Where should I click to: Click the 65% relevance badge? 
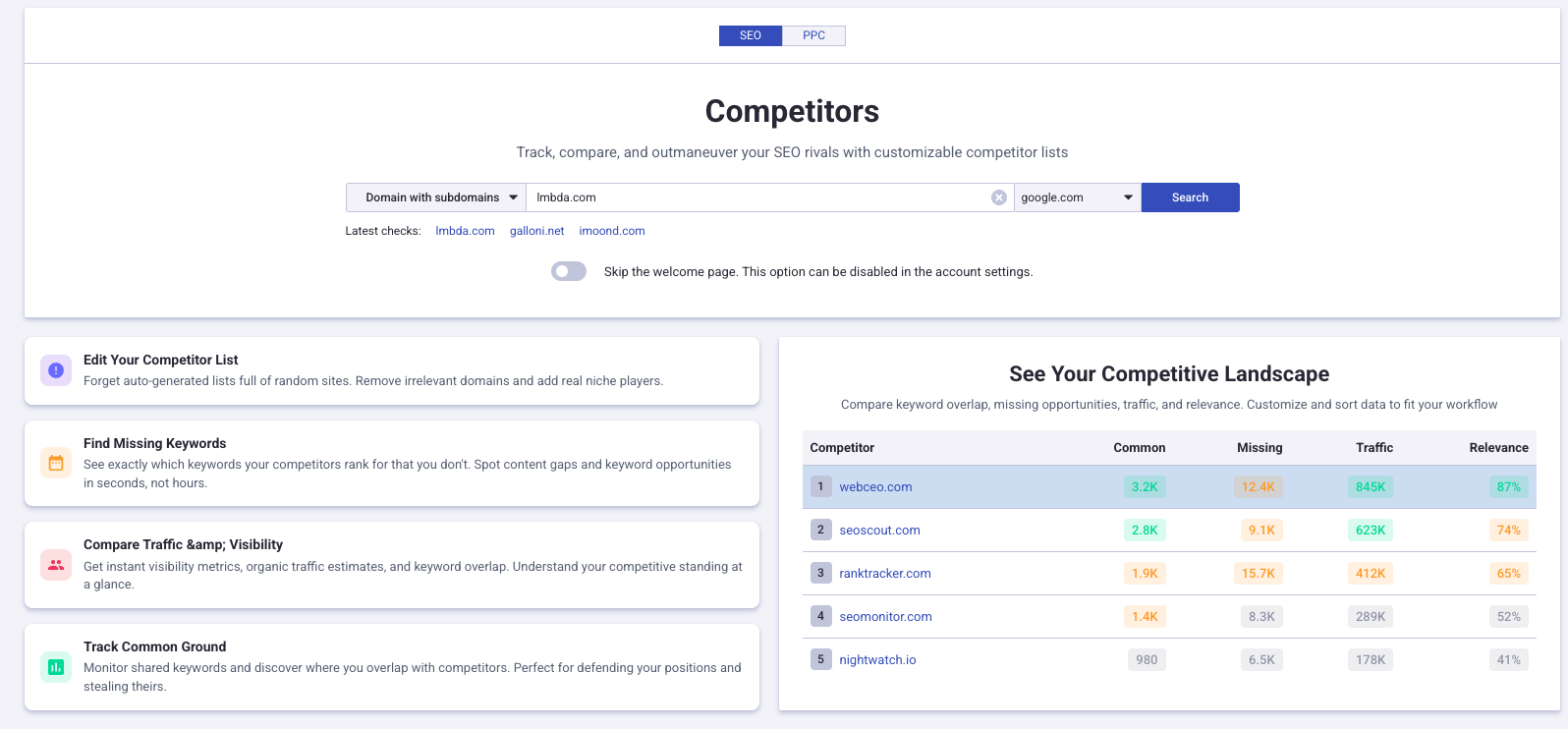pos(1509,573)
